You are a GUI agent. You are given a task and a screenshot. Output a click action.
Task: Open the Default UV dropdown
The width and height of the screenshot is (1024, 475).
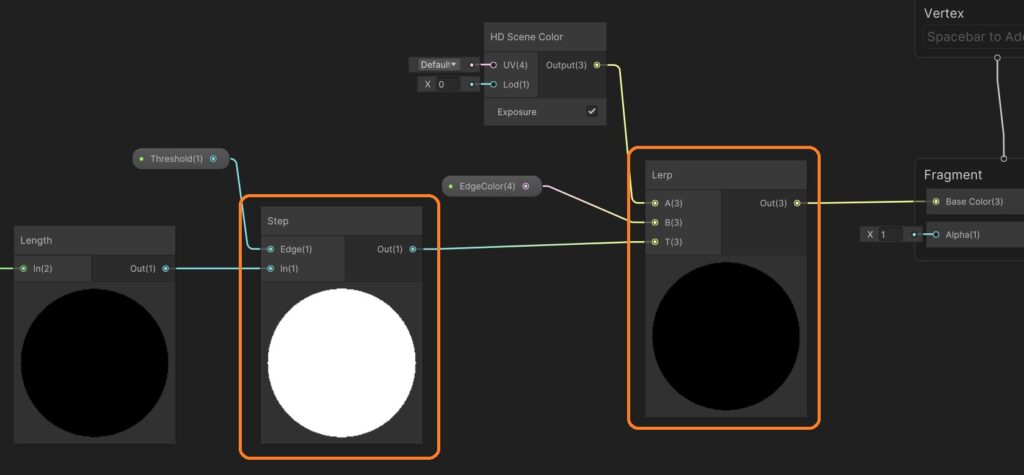438,64
